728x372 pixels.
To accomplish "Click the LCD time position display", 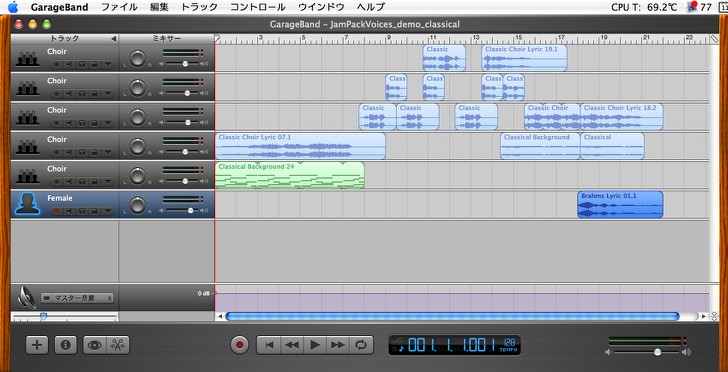I will (450, 345).
